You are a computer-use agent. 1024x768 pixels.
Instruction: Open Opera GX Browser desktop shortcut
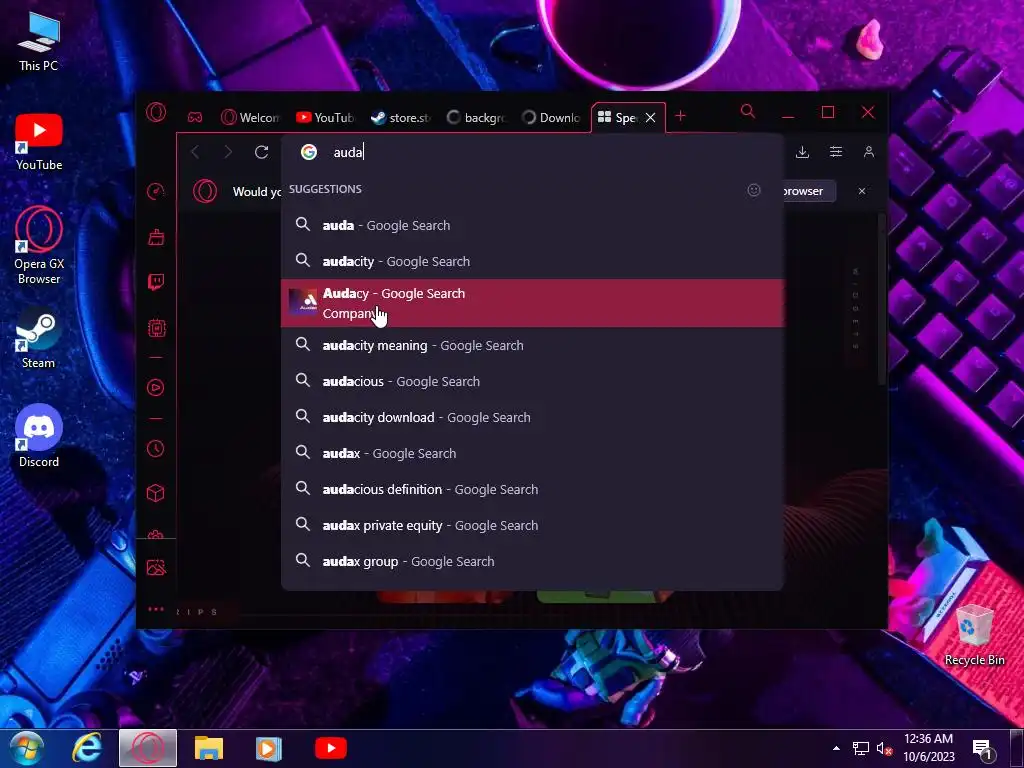39,246
